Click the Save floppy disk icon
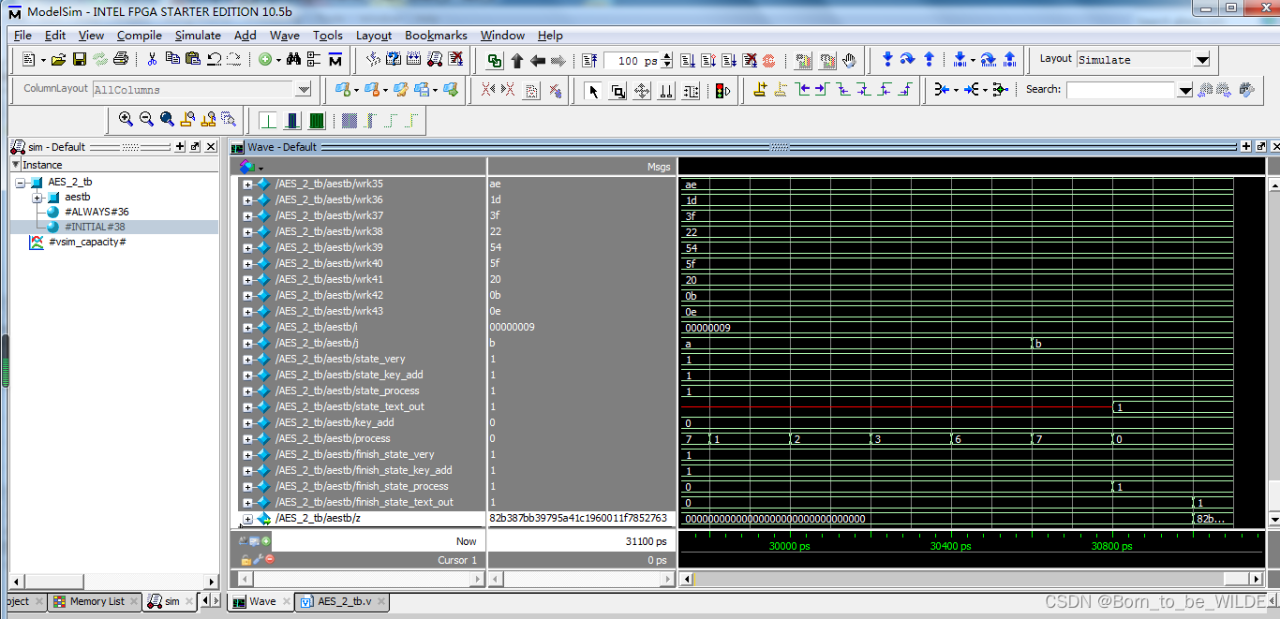 click(79, 60)
